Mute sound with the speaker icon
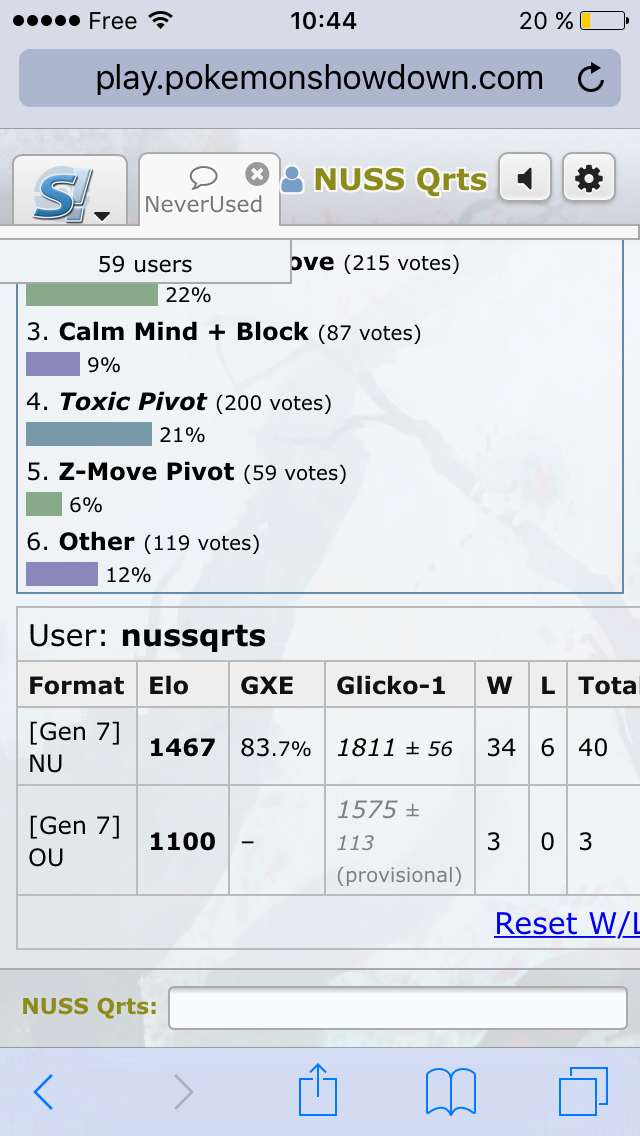Viewport: 640px width, 1136px height. tap(525, 180)
